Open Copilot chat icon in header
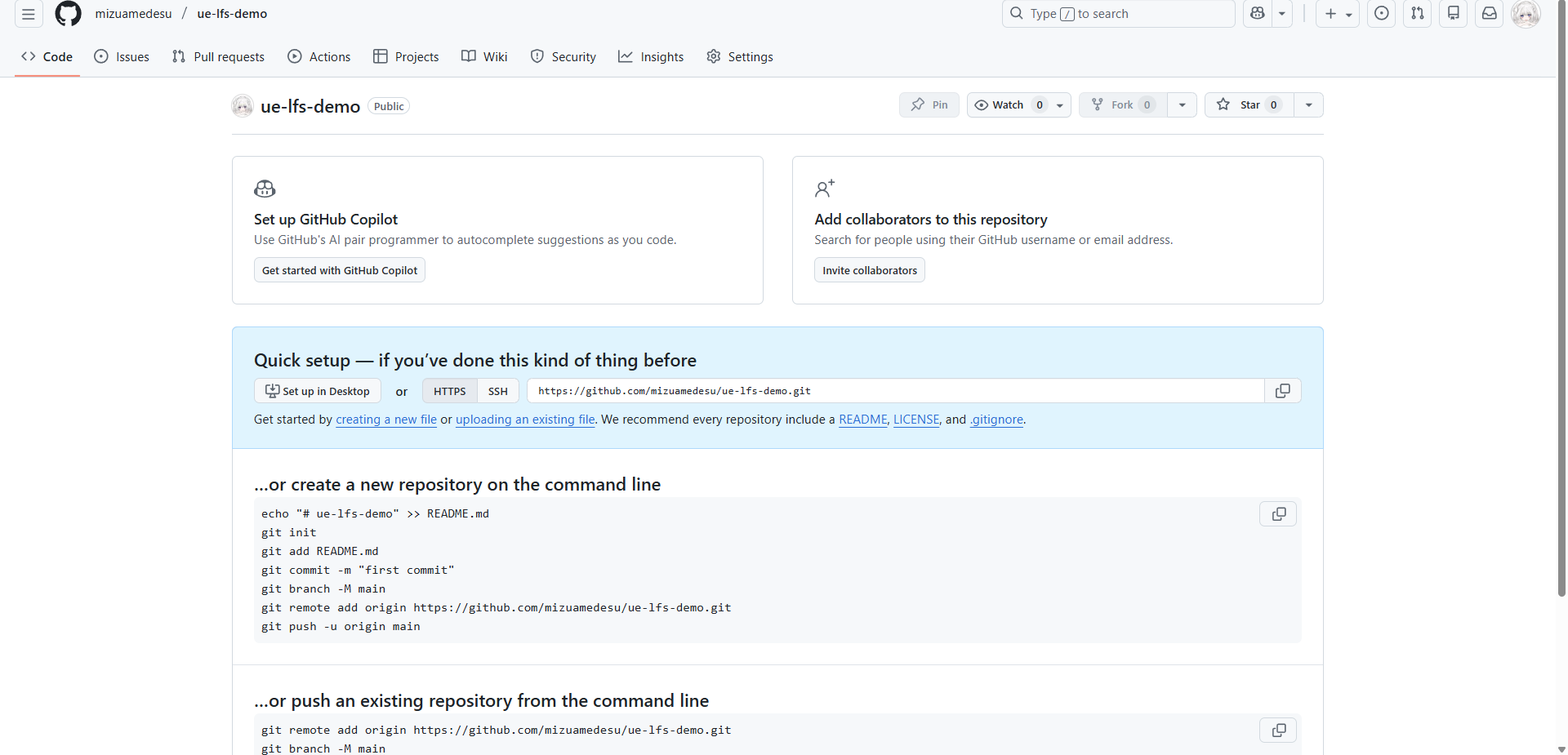Image resolution: width=1568 pixels, height=755 pixels. tap(1258, 14)
